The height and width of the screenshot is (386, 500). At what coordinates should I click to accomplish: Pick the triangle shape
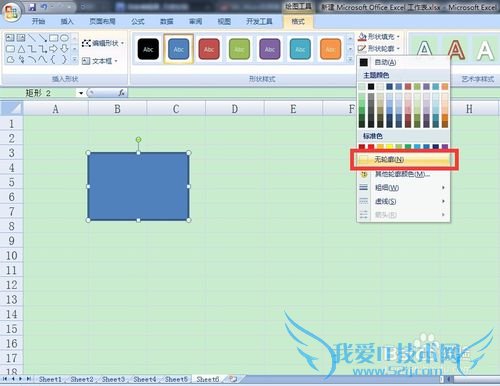point(21,49)
